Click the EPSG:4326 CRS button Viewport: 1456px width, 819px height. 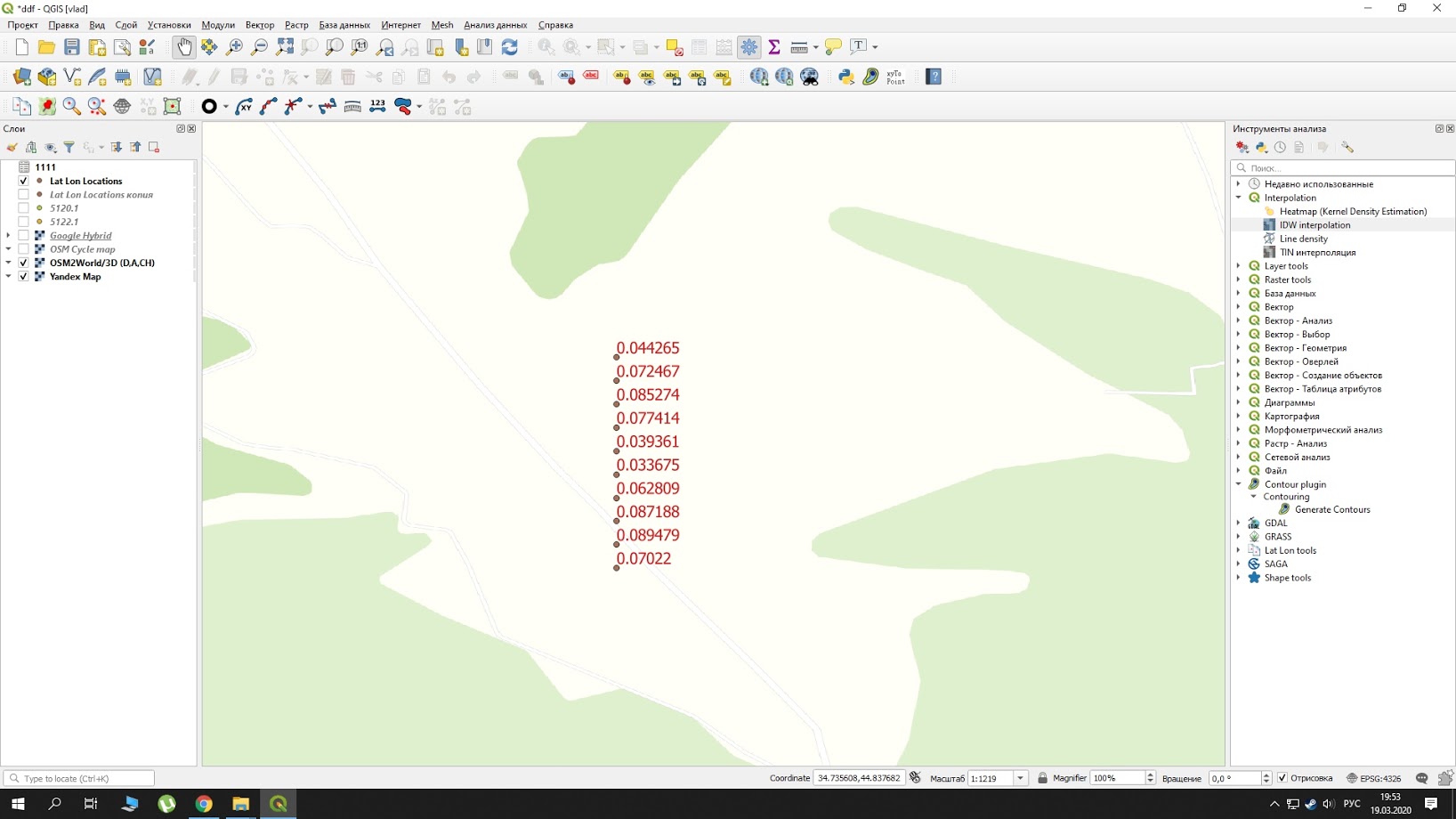coord(1374,778)
